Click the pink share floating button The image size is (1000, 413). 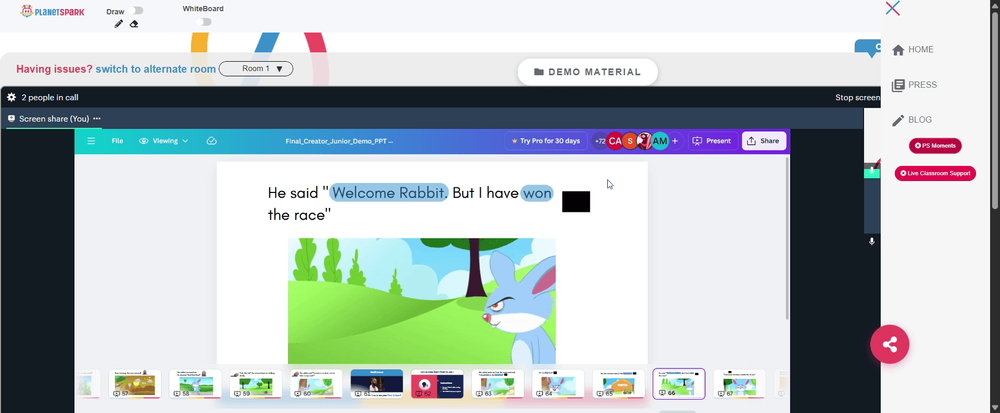coord(890,345)
